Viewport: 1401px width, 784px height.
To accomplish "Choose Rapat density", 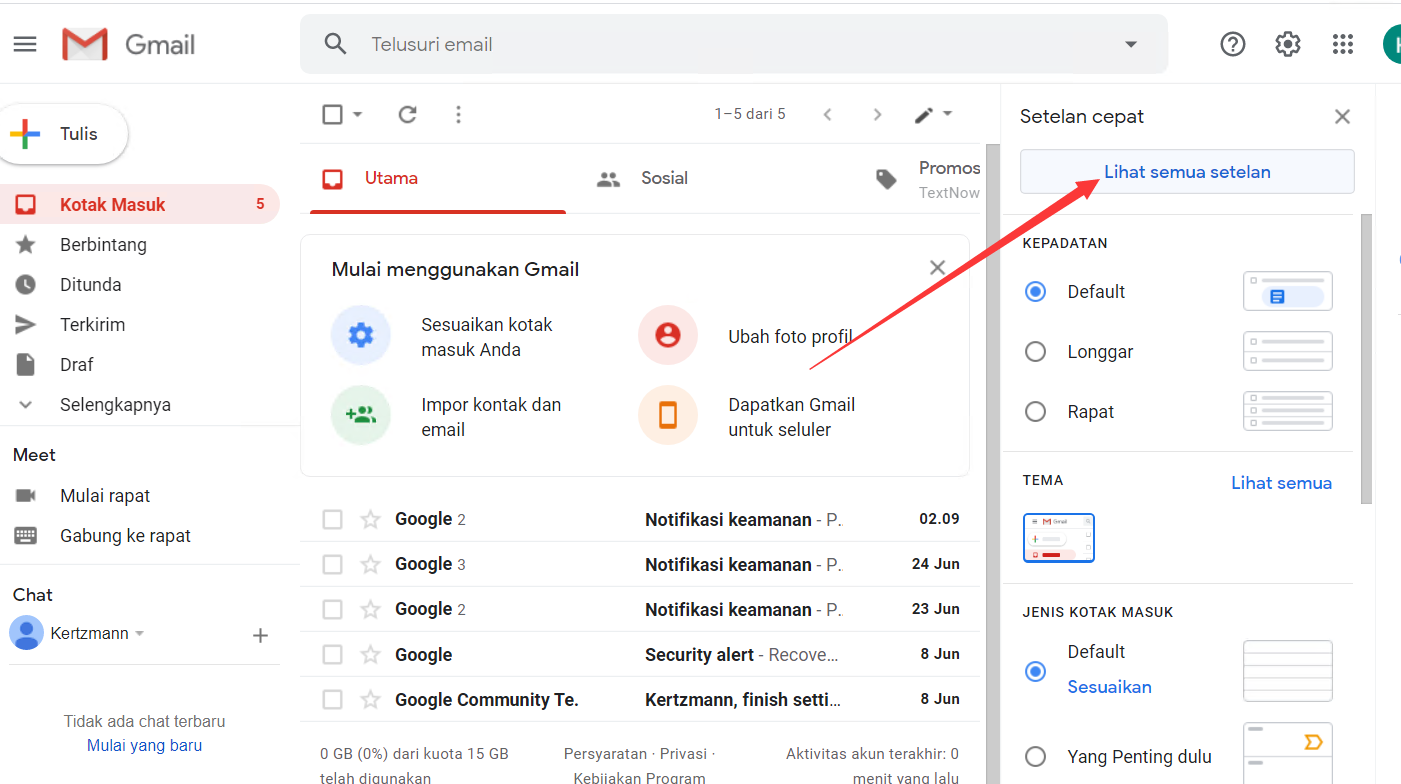I will (1036, 412).
